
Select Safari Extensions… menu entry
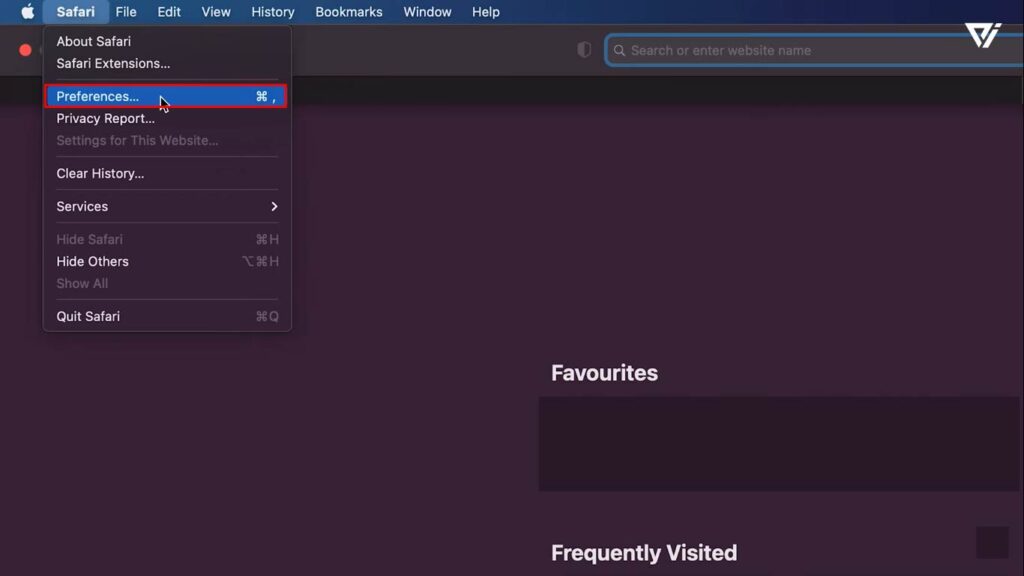167,63
